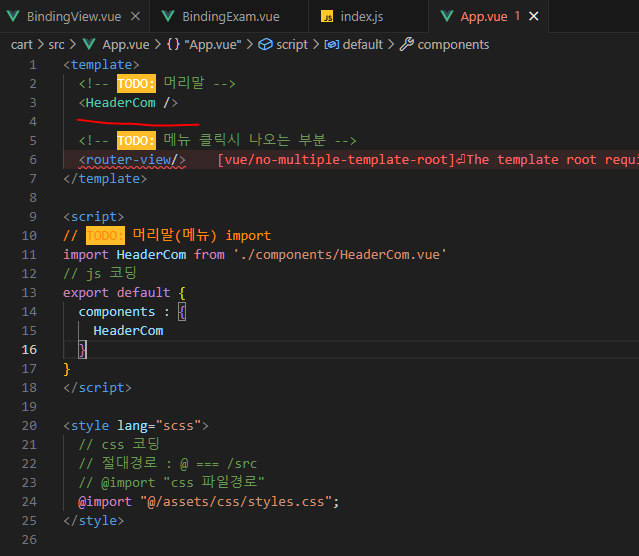Click the error count badge on App.vue tab
639x556 pixels.
coord(517,16)
